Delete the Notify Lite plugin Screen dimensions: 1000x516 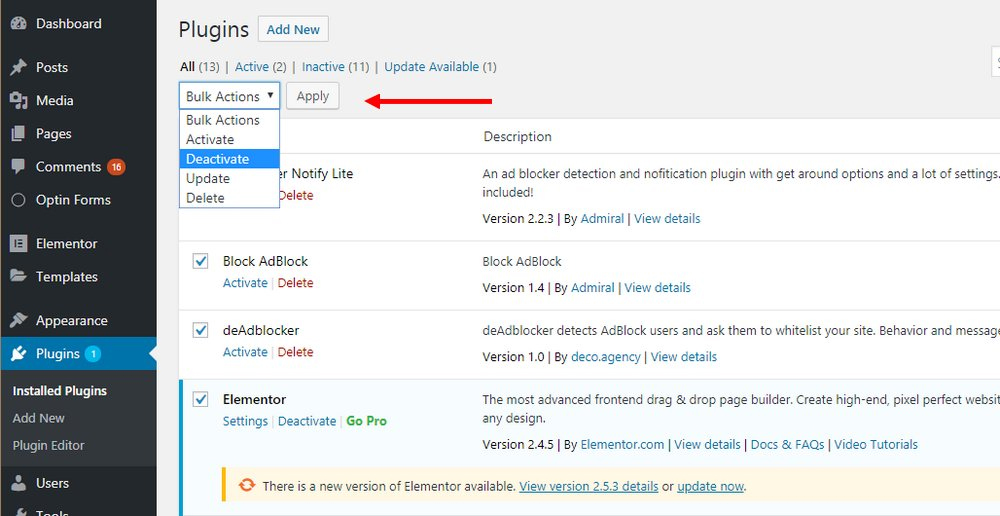[296, 195]
